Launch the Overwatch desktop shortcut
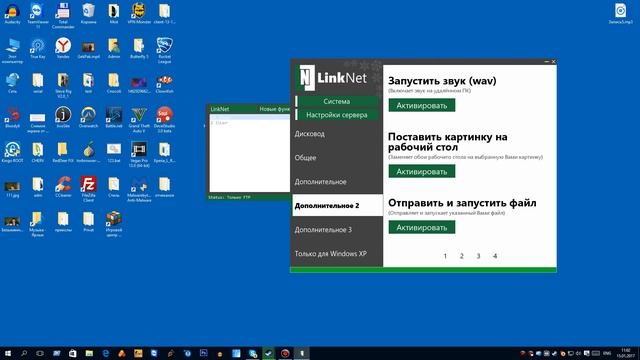Image resolution: width=640 pixels, height=360 pixels. pyautogui.click(x=89, y=118)
